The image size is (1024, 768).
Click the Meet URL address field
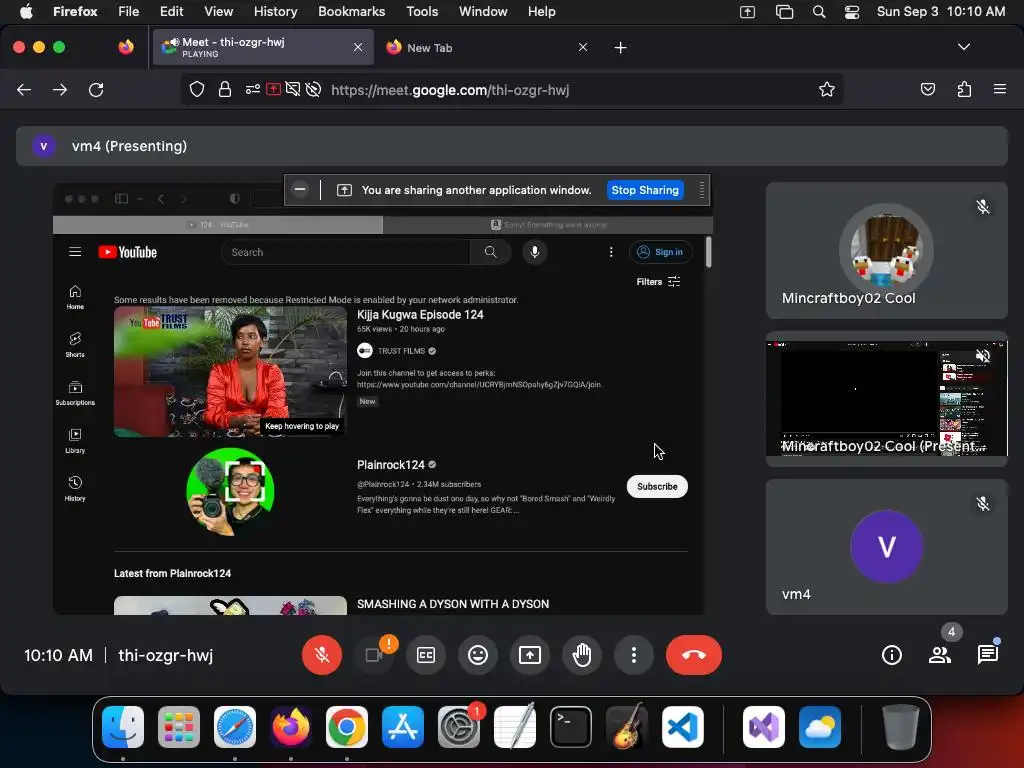(x=511, y=90)
